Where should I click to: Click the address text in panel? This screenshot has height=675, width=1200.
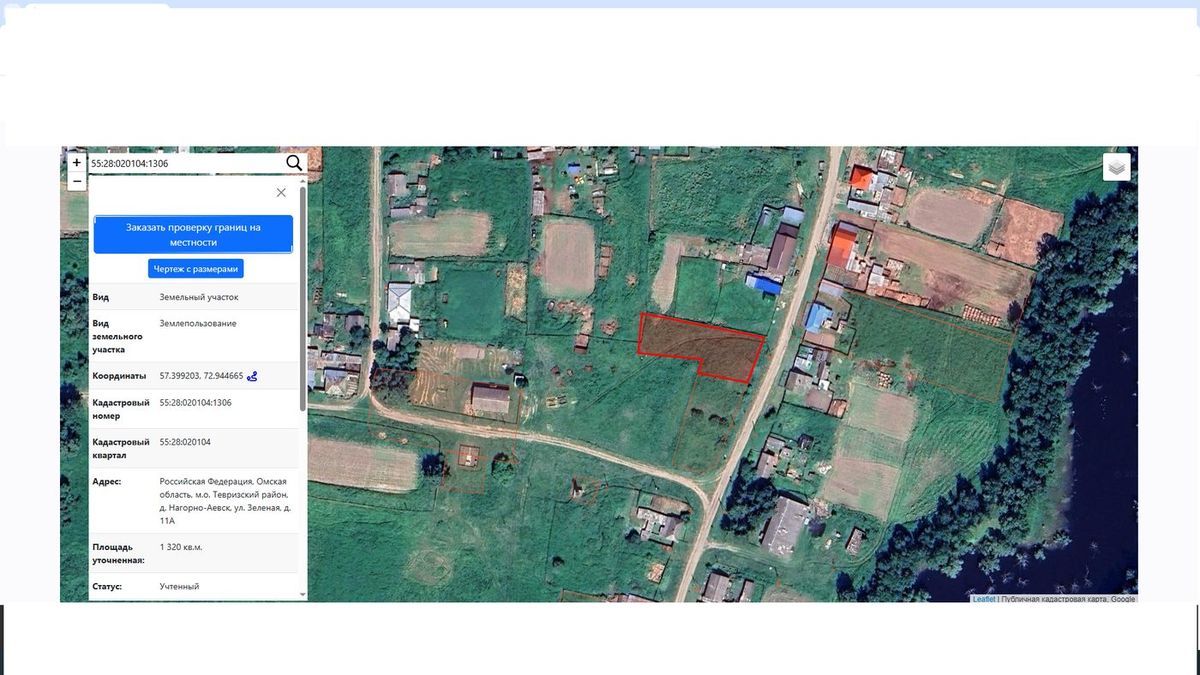tap(224, 501)
